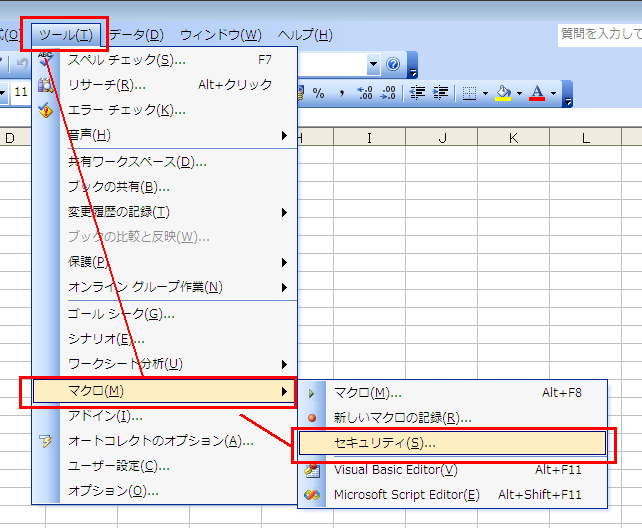Open Visual Basic Editor from submenu
The width and height of the screenshot is (642, 528).
395,469
